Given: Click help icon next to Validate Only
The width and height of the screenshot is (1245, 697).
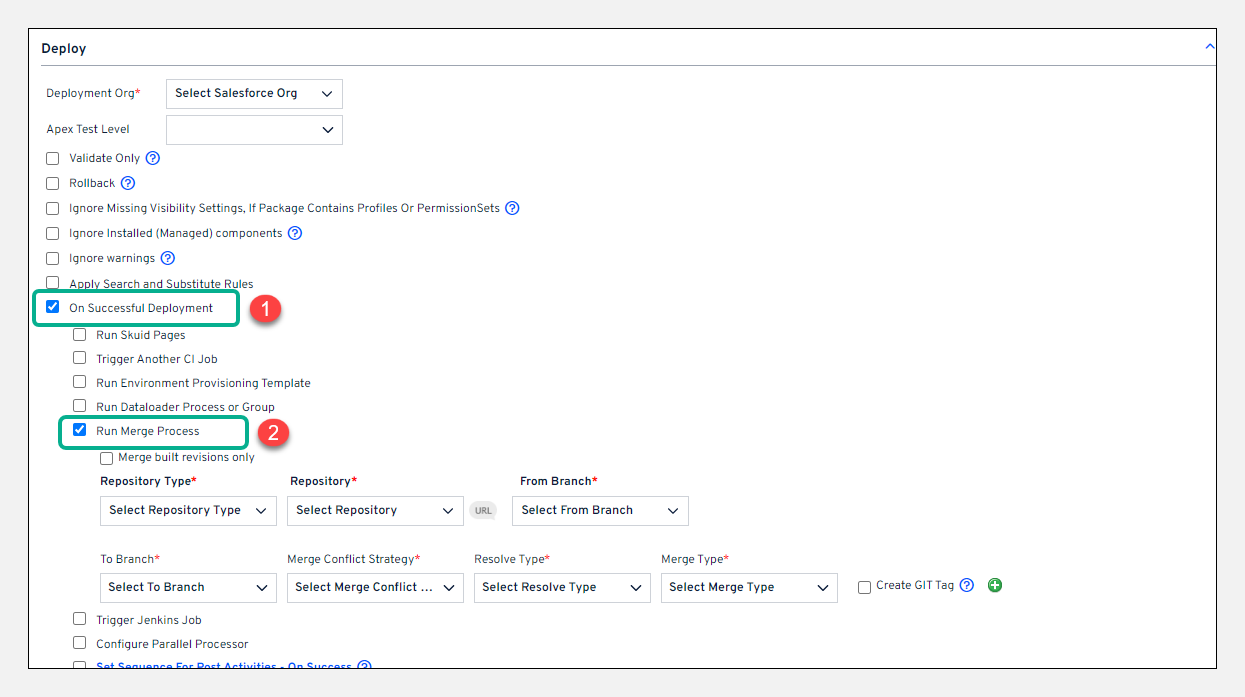Looking at the screenshot, I should coord(153,158).
